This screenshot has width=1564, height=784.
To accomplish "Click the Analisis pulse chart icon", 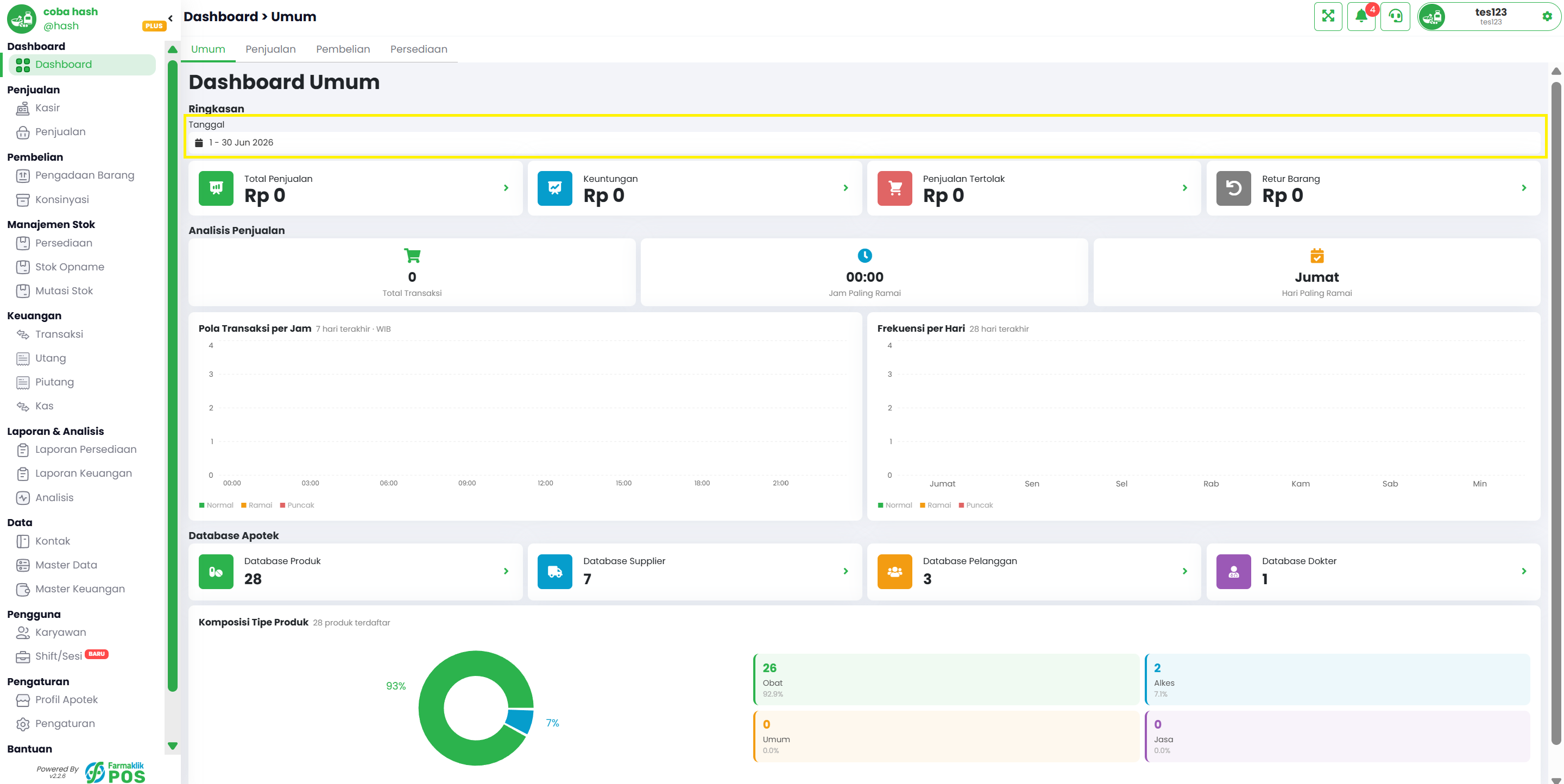I will (x=22, y=497).
